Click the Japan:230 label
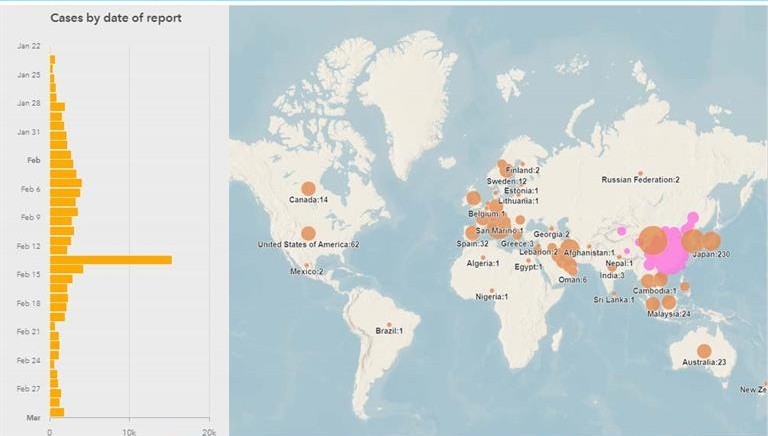 point(711,254)
